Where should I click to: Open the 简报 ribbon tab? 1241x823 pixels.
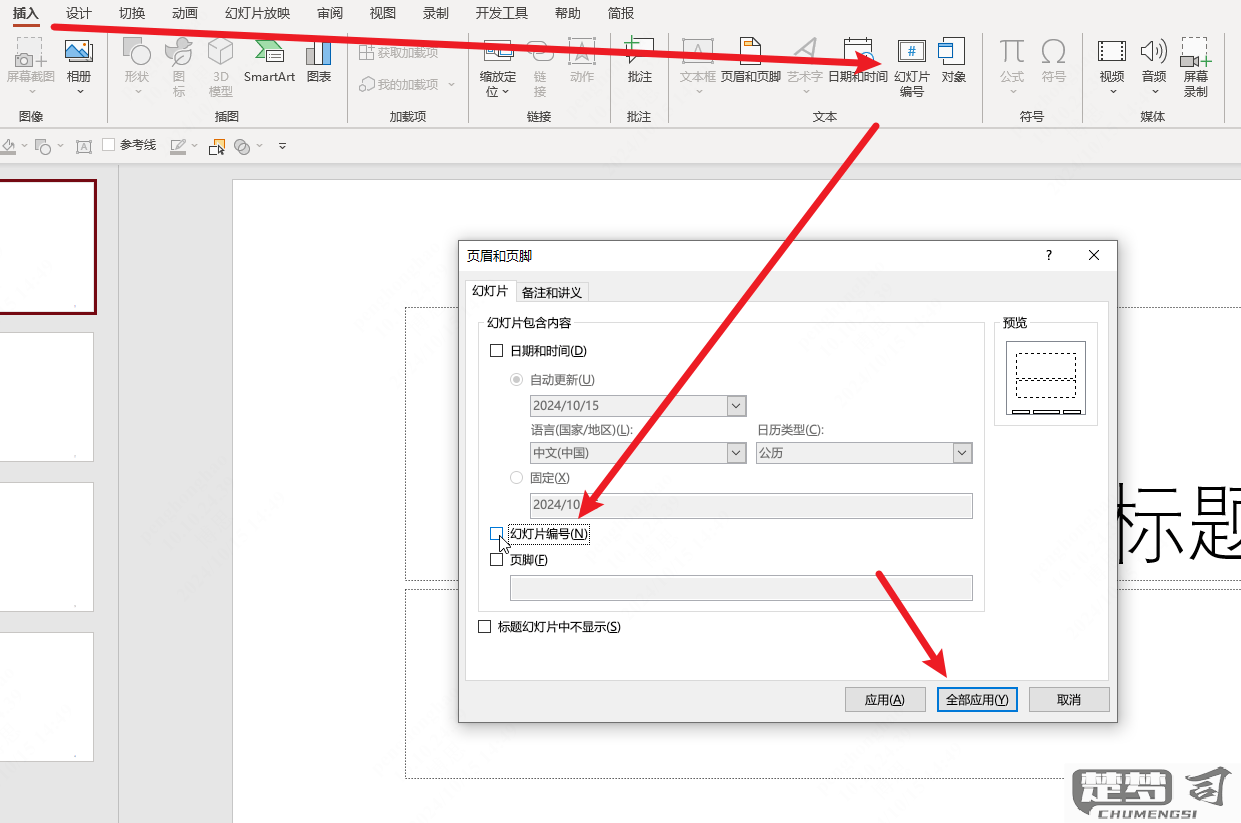[621, 13]
